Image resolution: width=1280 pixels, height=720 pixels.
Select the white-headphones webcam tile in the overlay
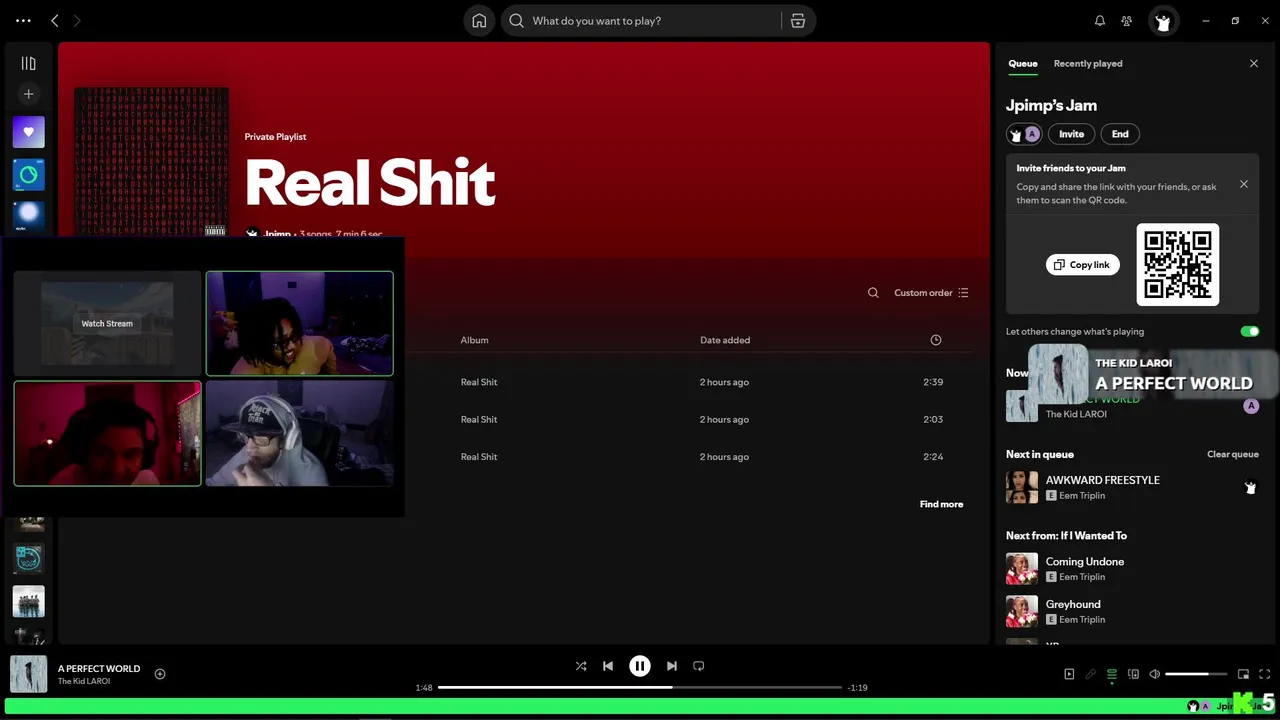(x=300, y=433)
